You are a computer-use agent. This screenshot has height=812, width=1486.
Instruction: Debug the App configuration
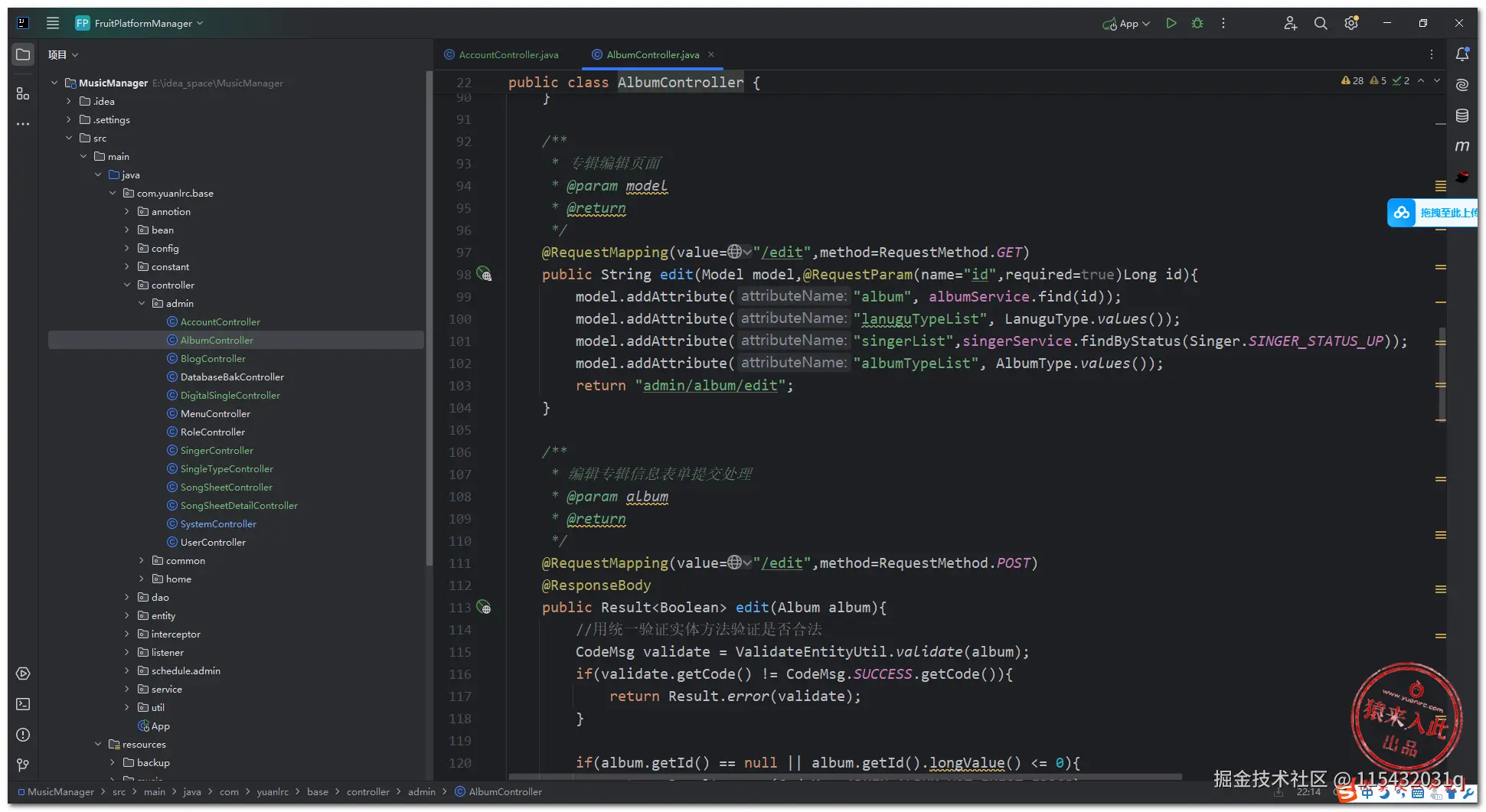(1197, 23)
